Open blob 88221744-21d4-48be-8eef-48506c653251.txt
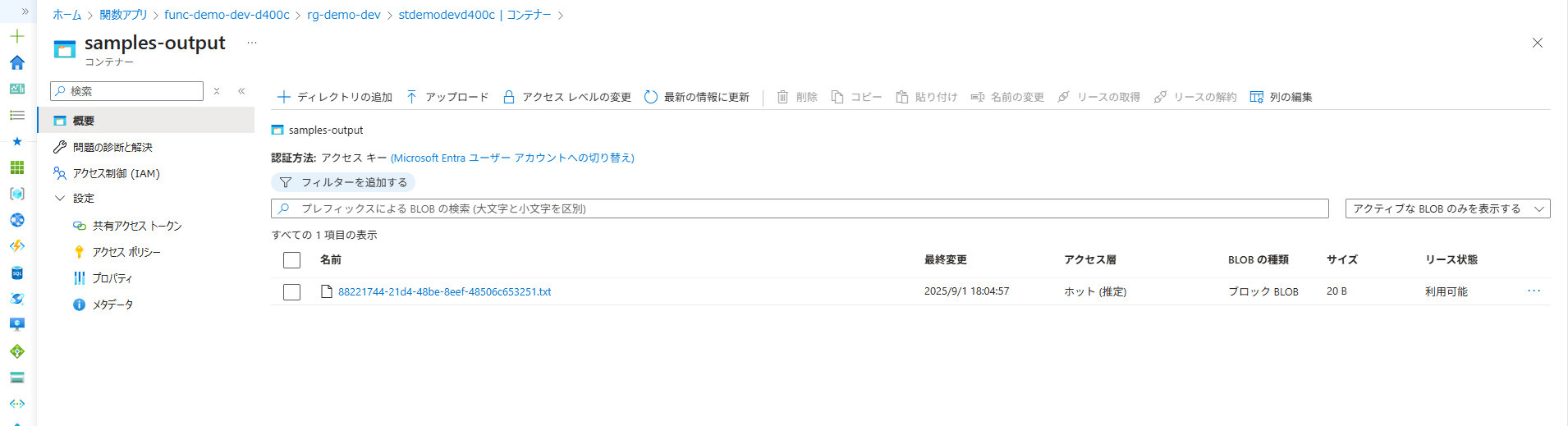 (444, 291)
